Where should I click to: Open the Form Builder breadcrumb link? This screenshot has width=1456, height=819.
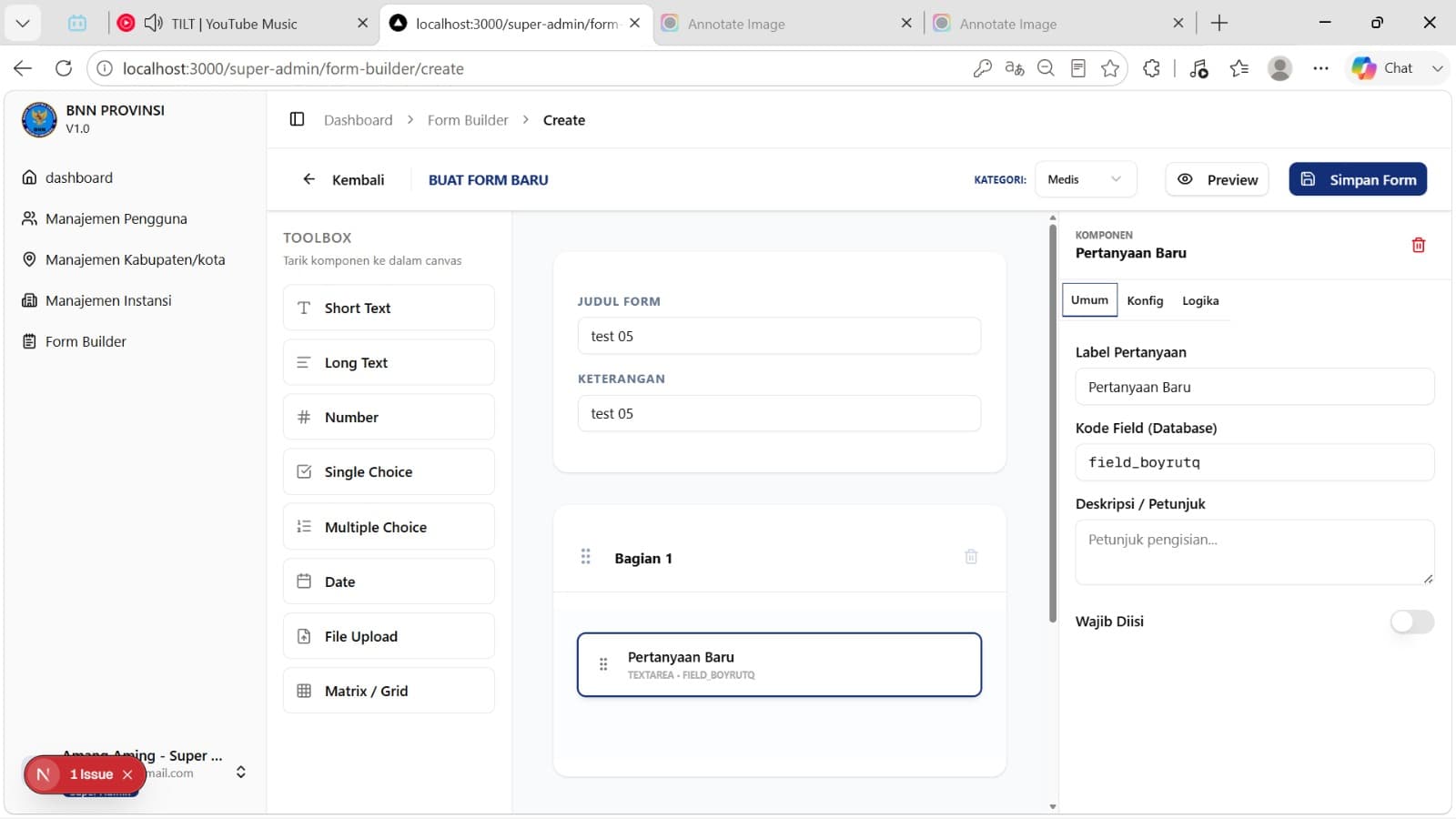468,120
